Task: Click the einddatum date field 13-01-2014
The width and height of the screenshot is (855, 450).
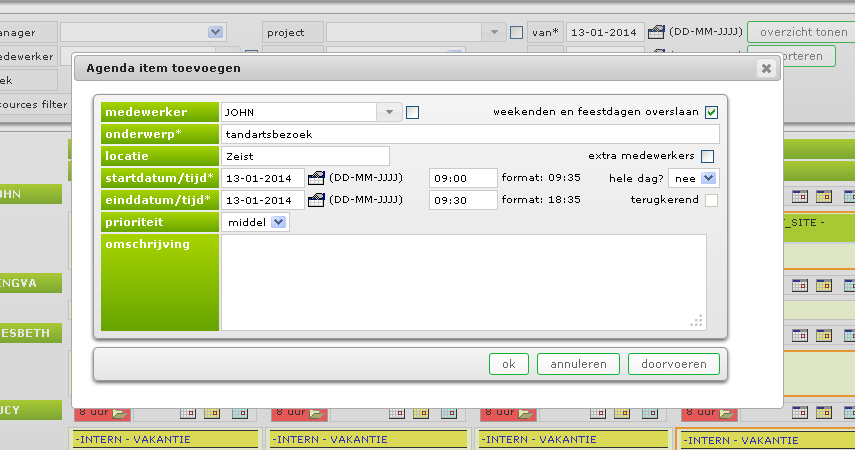Action: coord(263,200)
